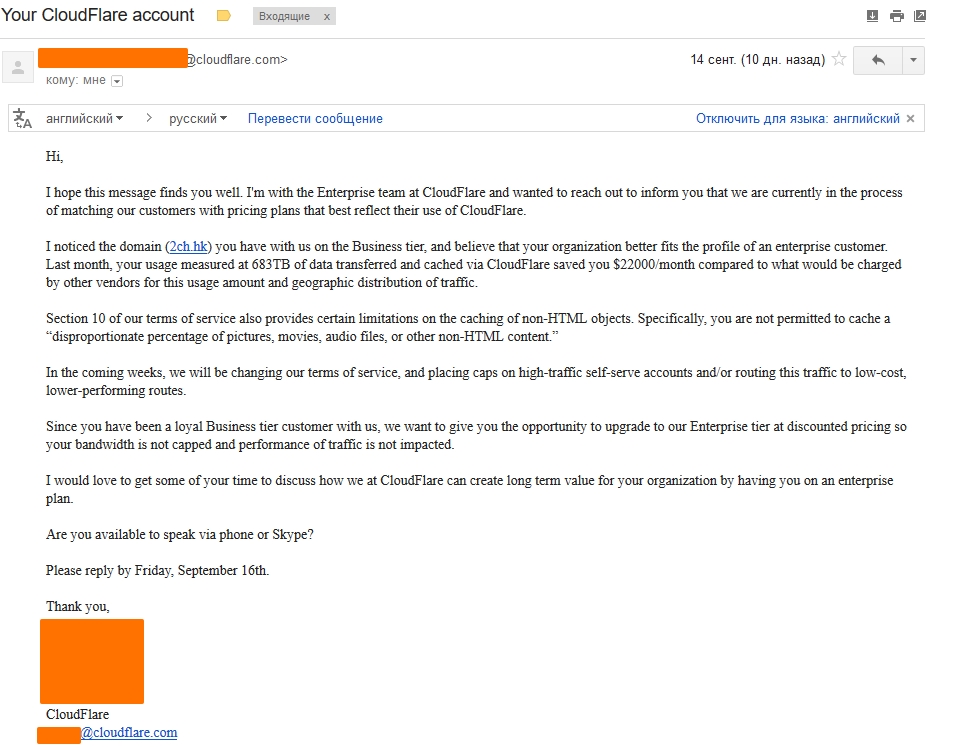
Task: Open more options dropdown beside reply
Action: coord(913,60)
